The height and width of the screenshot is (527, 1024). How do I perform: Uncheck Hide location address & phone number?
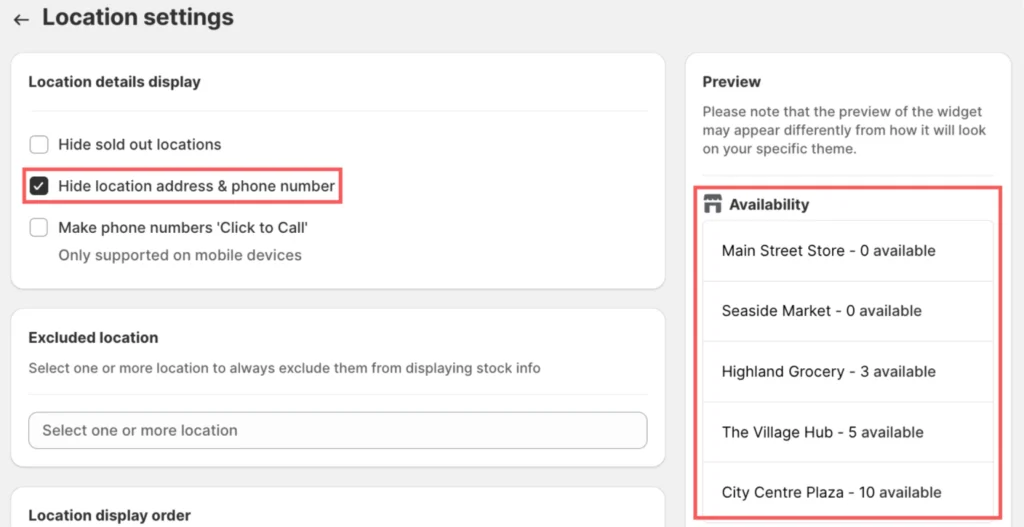(39, 186)
